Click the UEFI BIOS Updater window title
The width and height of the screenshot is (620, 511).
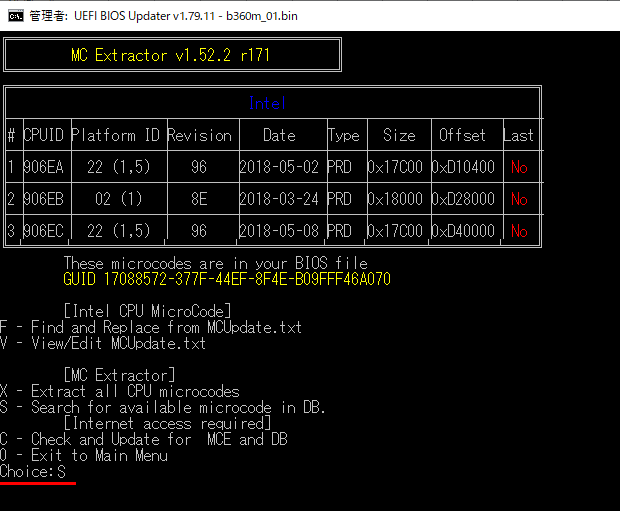163,16
